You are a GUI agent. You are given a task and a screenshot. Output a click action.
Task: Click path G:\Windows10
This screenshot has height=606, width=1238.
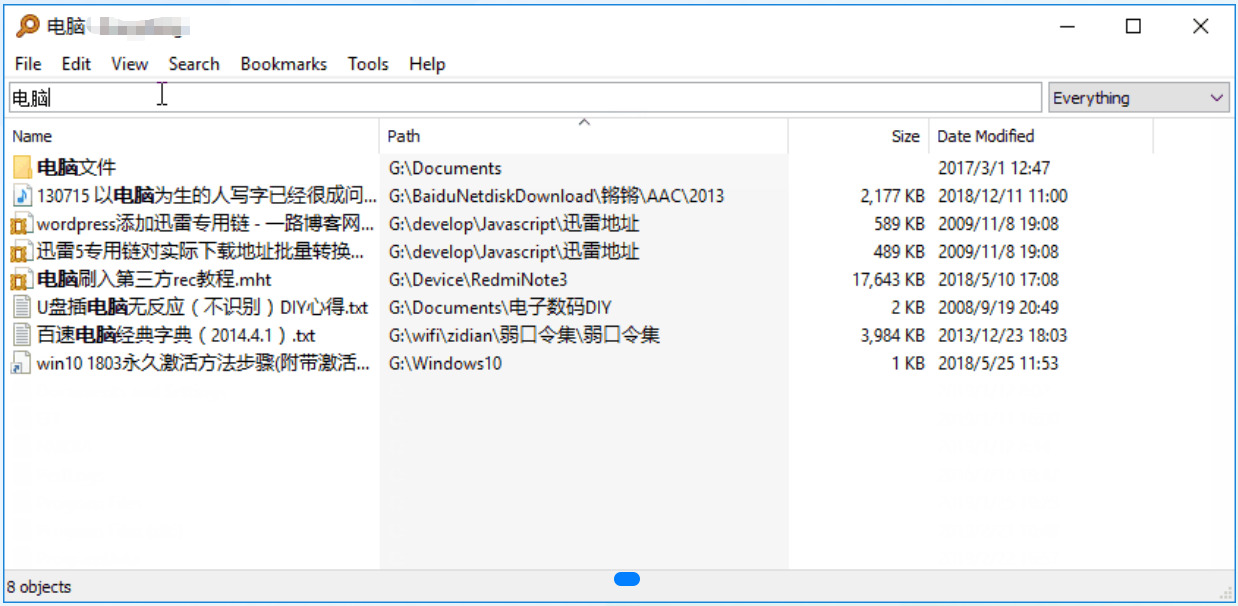tap(445, 364)
